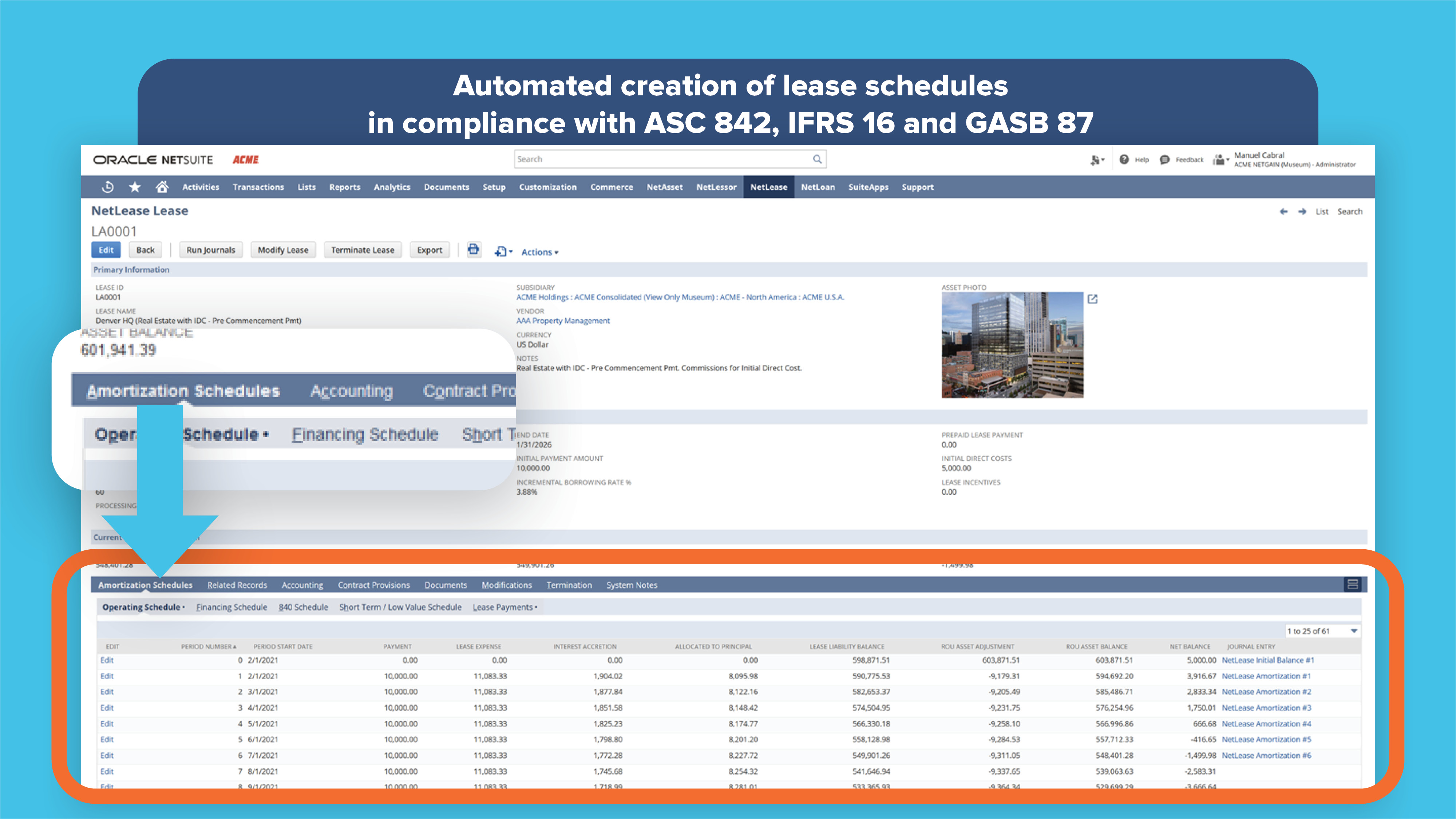Click the Terminate Lease button
1456x819 pixels.
362,249
